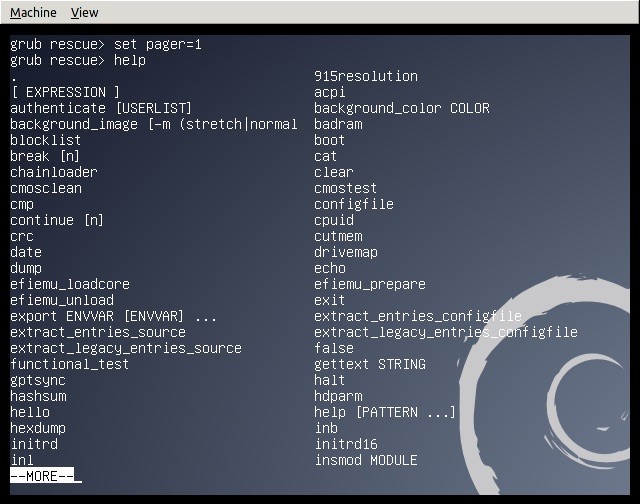Select 'background_color COLOR' text
The height and width of the screenshot is (504, 640).
[402, 108]
